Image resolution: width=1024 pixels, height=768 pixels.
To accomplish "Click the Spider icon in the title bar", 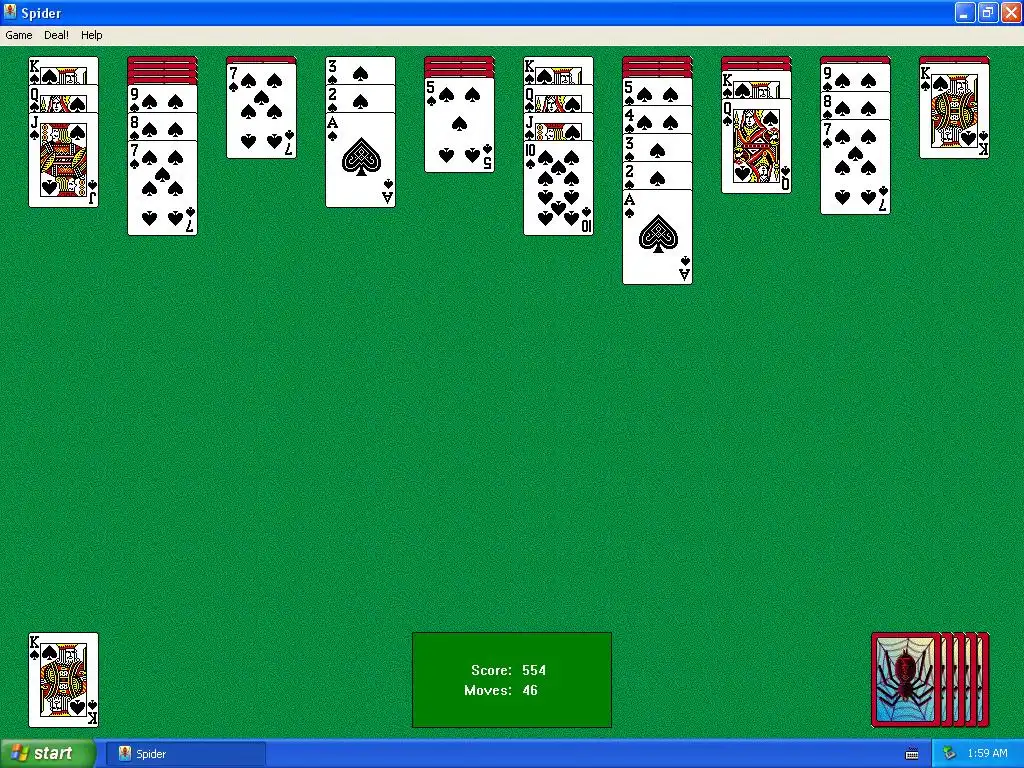I will coord(10,12).
